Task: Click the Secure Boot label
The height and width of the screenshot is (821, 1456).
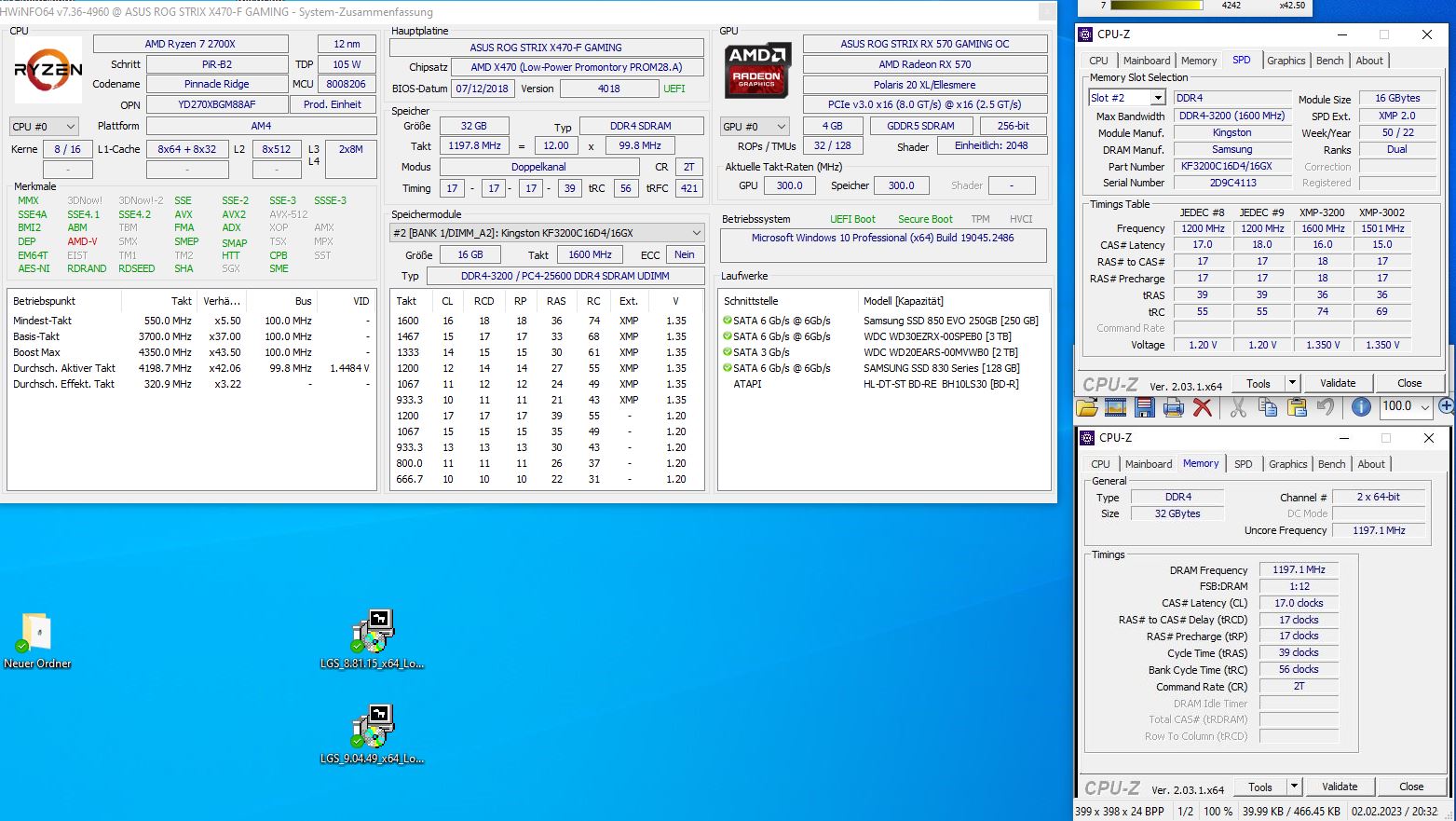Action: tap(925, 219)
